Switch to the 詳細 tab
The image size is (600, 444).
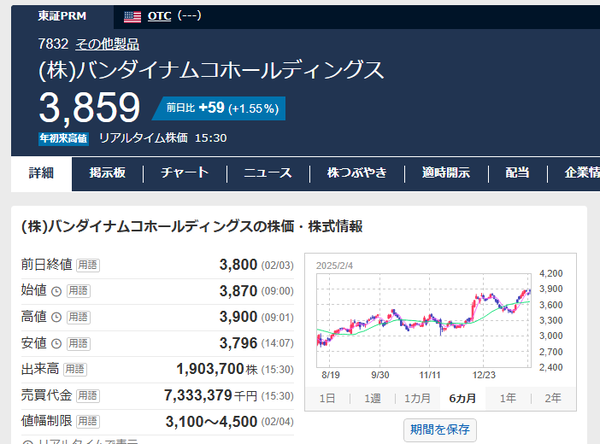41,173
